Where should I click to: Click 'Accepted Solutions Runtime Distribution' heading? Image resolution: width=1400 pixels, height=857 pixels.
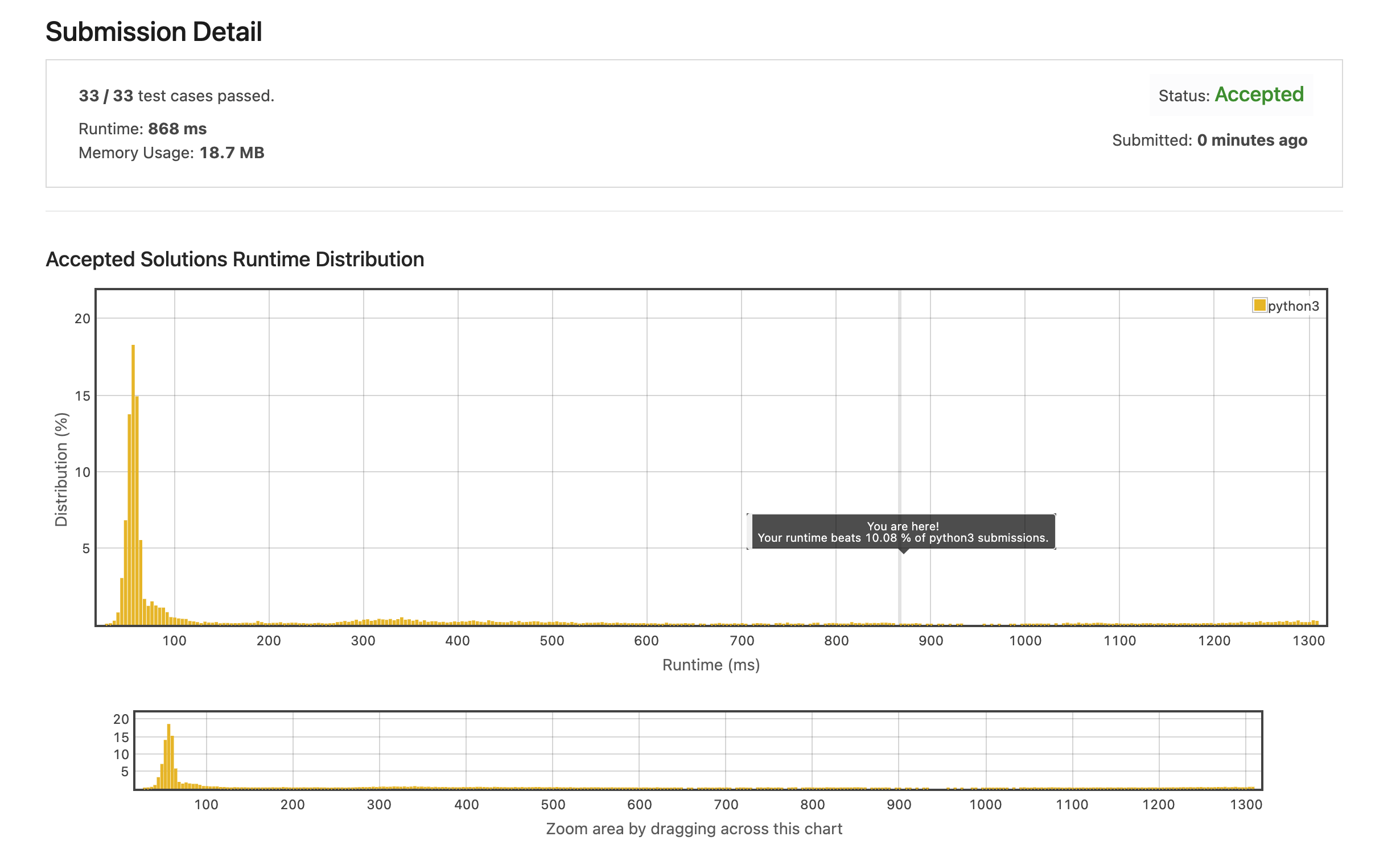234,259
